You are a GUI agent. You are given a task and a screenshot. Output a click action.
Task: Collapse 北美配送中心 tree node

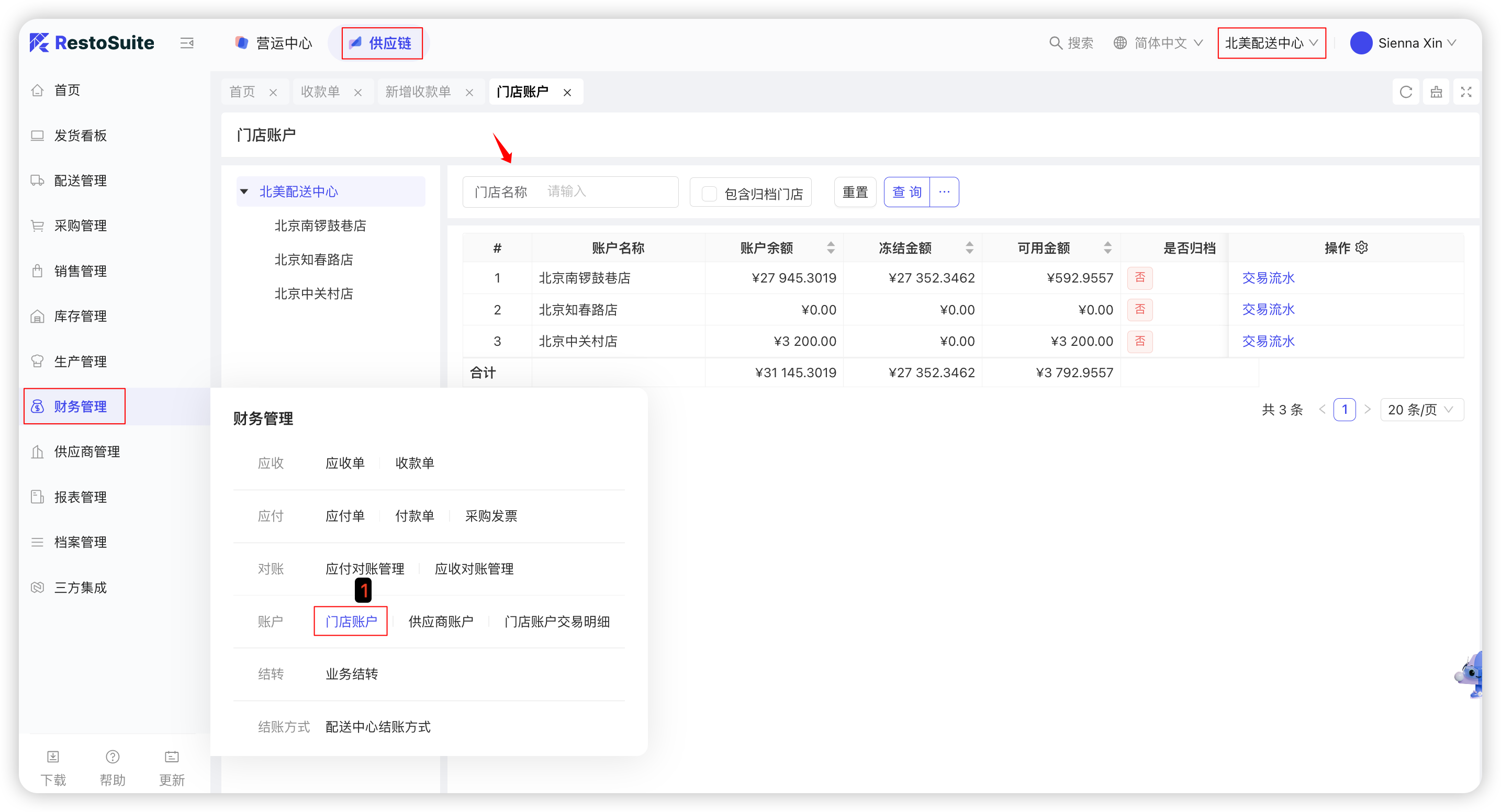tap(244, 191)
